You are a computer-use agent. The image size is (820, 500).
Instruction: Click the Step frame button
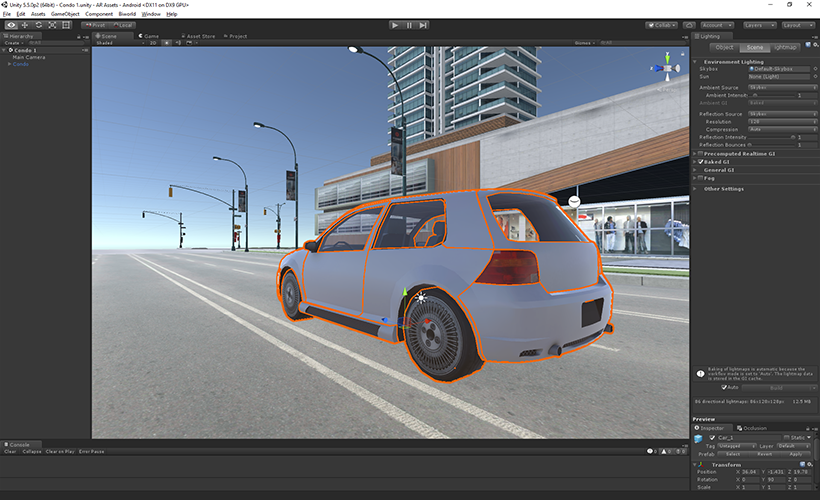(x=423, y=25)
